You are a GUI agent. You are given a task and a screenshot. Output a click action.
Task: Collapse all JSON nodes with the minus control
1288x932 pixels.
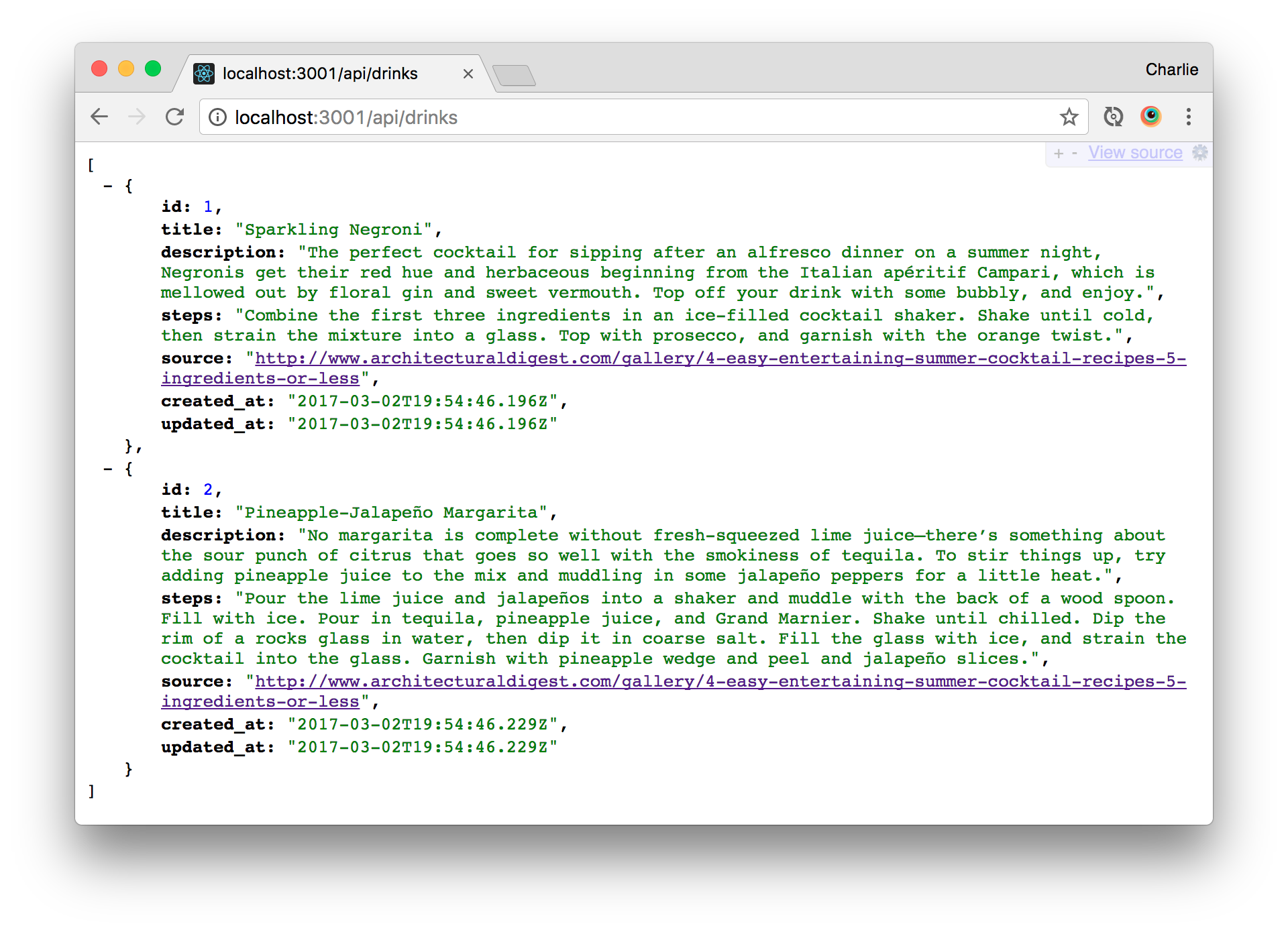pos(1075,153)
